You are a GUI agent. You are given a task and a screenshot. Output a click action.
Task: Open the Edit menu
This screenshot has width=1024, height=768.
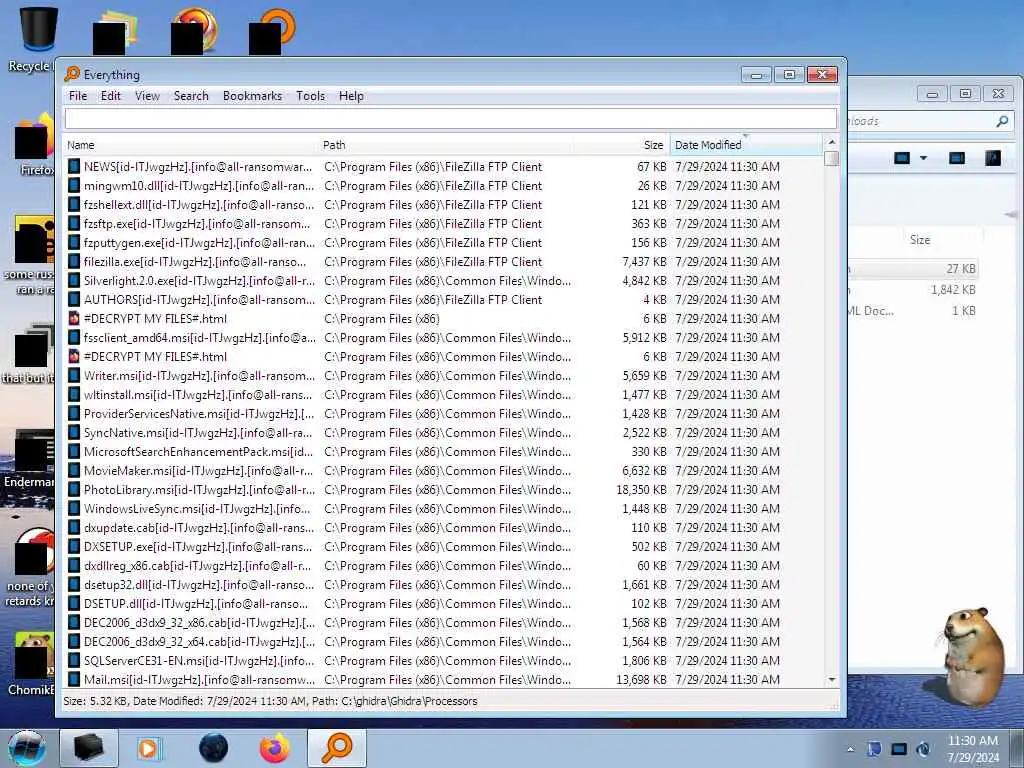tap(110, 96)
